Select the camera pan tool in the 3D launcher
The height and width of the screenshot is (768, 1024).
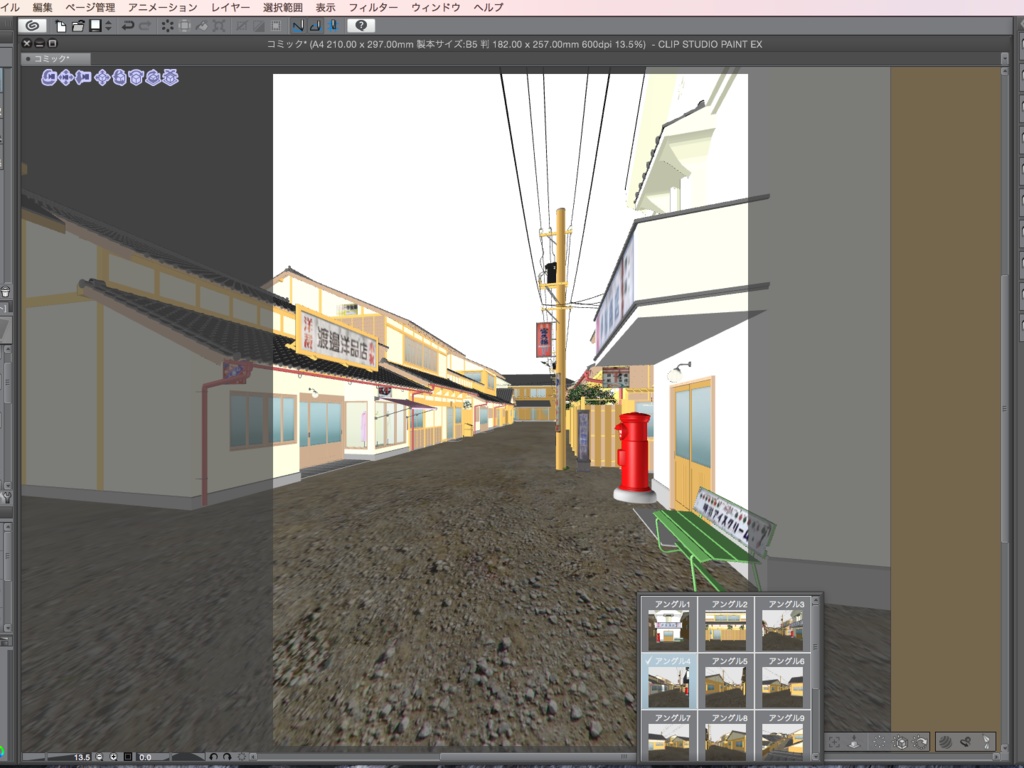pyautogui.click(x=66, y=77)
